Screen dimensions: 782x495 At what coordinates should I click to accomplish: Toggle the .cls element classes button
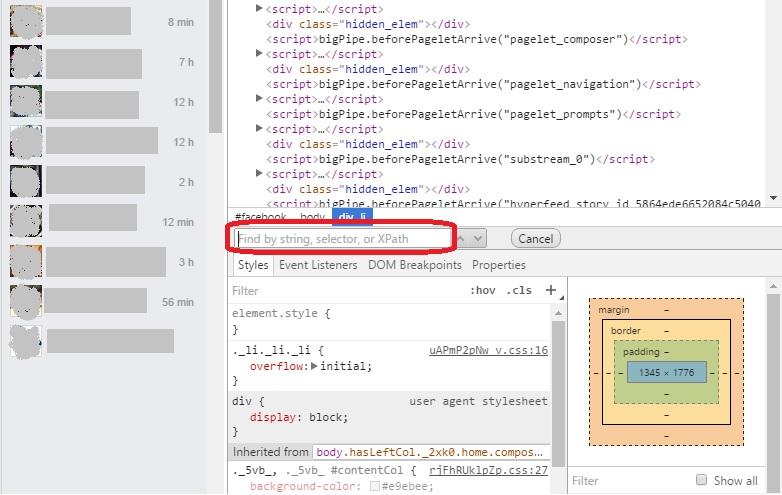520,291
